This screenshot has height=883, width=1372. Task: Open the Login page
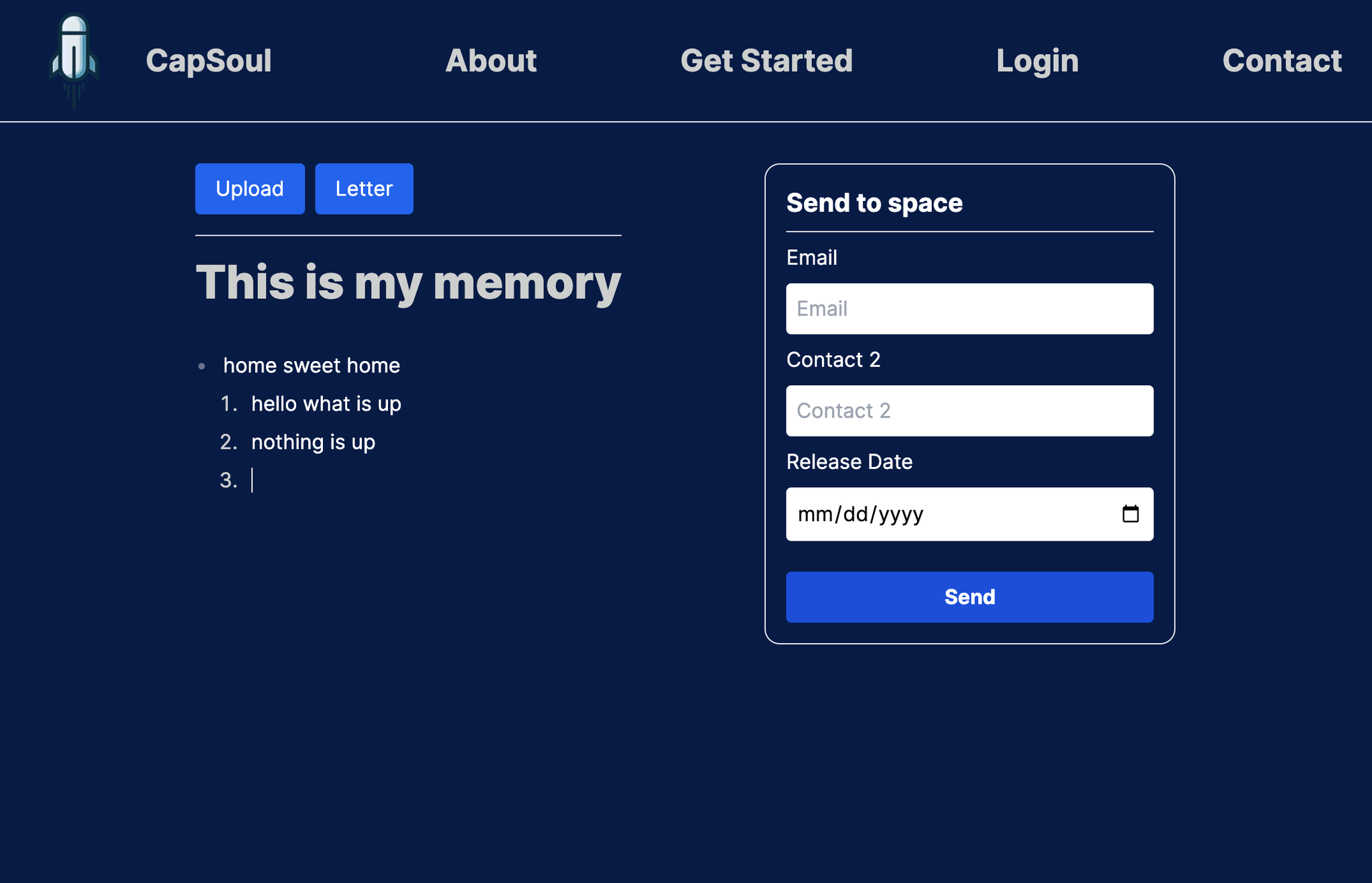(1036, 61)
